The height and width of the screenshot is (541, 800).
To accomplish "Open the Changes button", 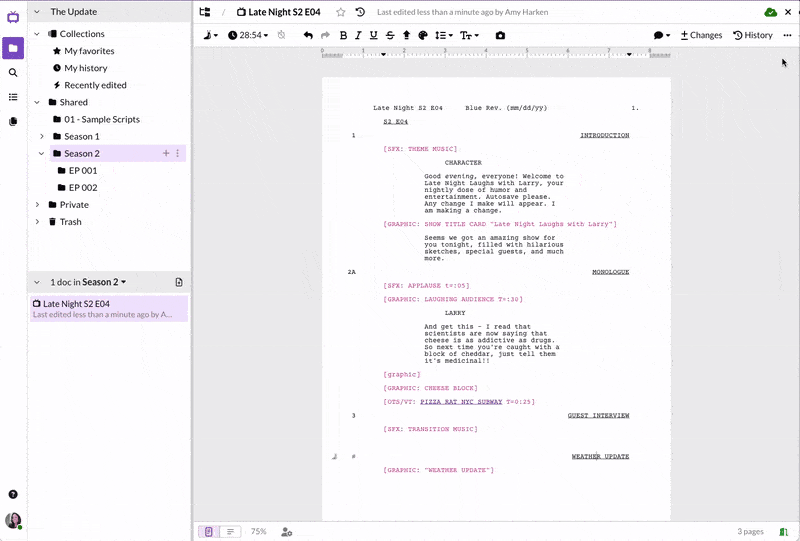I will pos(701,35).
